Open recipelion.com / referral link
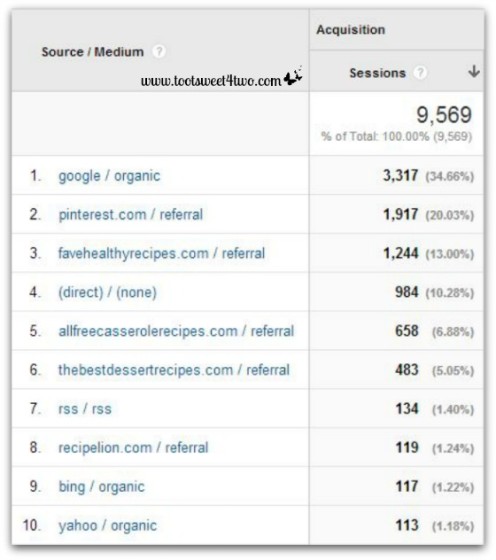Screen dimensions: 496x560 [133, 448]
